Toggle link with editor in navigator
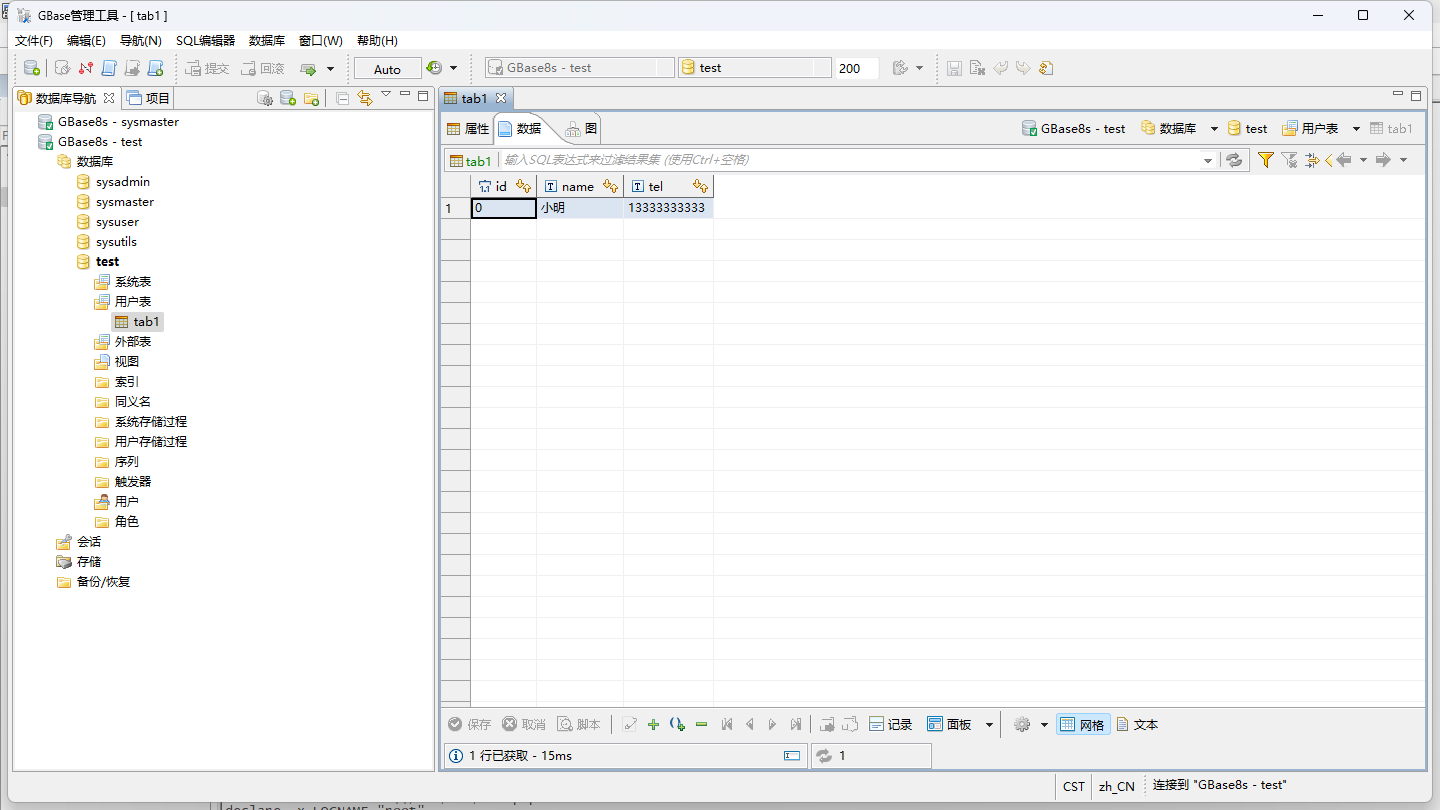The height and width of the screenshot is (810, 1440). pyautogui.click(x=364, y=98)
